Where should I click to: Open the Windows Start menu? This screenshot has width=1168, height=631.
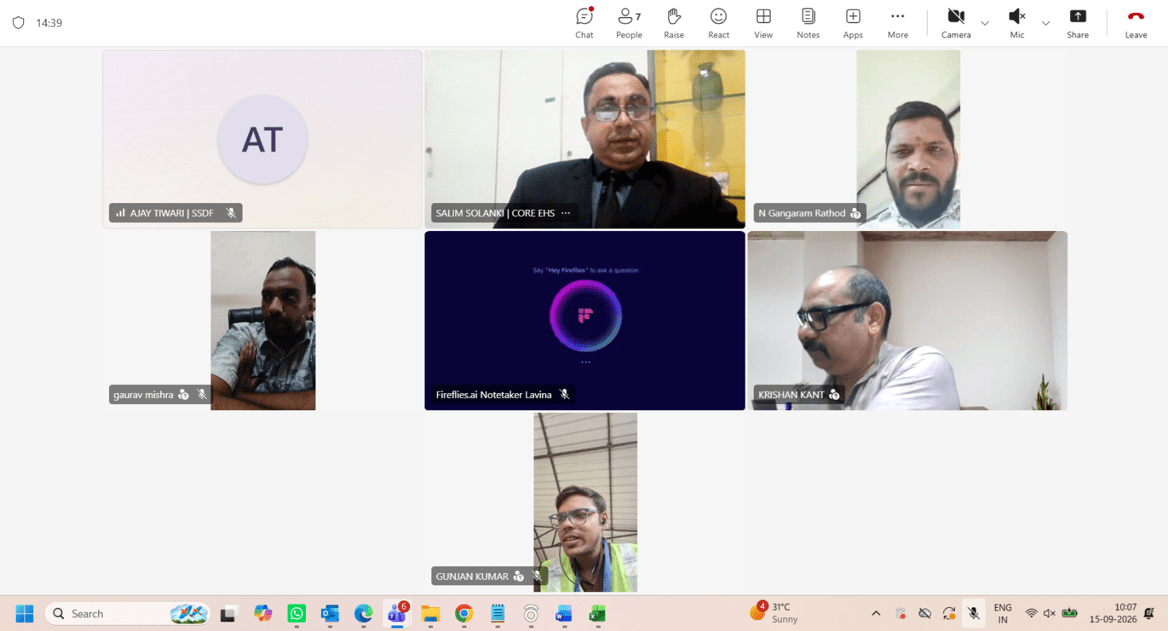[25, 613]
